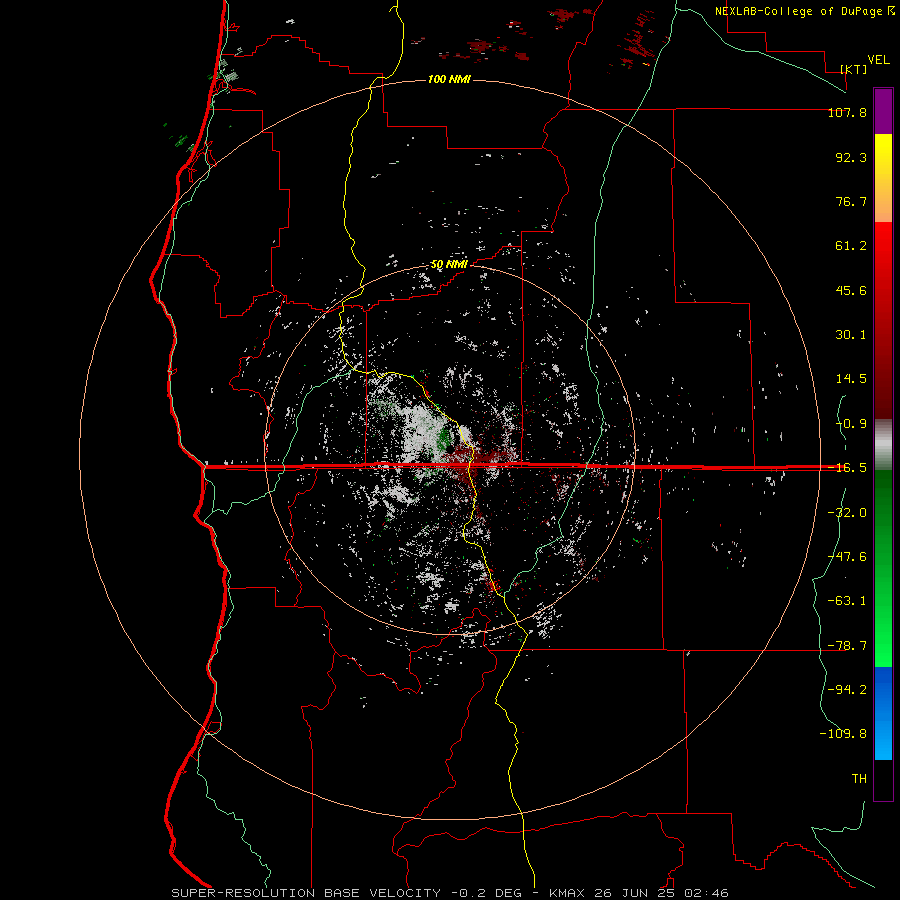The height and width of the screenshot is (900, 900).
Task: Select the -16.5 velocity scale value
Action: [x=847, y=468]
